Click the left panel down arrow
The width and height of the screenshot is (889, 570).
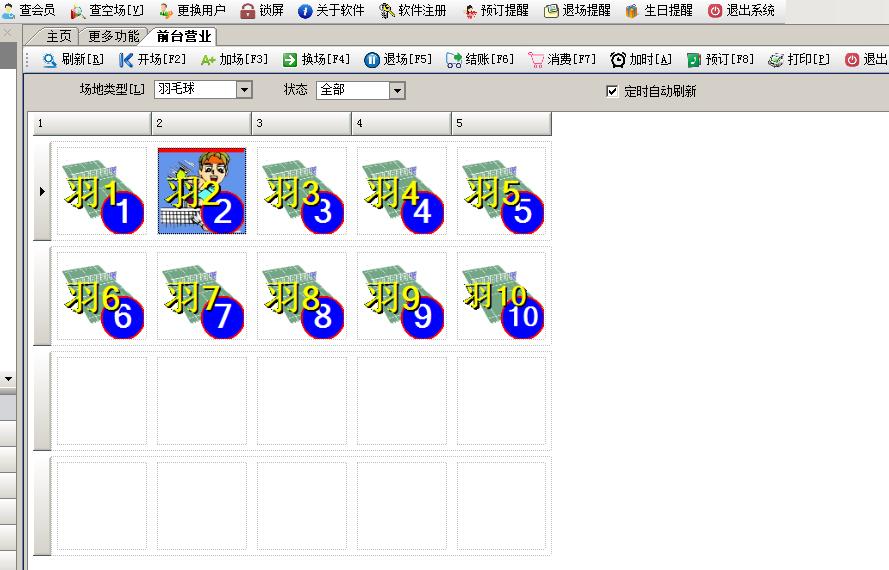coord(8,378)
